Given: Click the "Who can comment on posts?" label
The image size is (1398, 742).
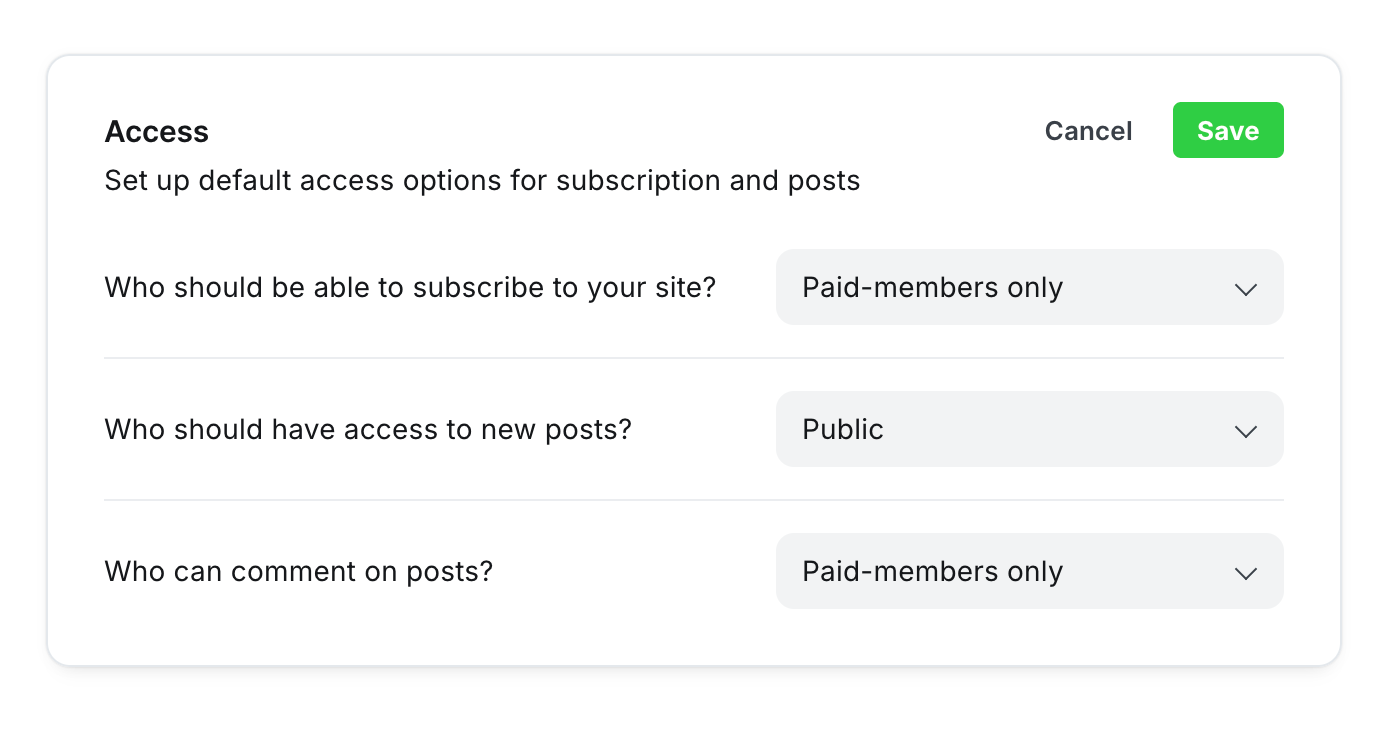Looking at the screenshot, I should (x=299, y=571).
